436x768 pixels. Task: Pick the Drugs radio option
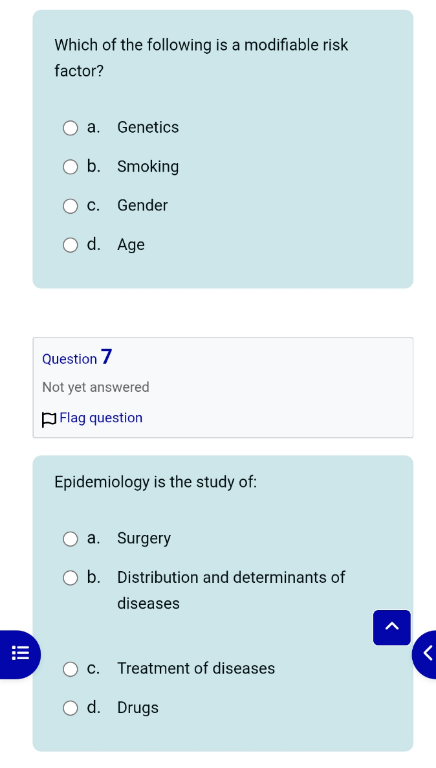[x=70, y=708]
